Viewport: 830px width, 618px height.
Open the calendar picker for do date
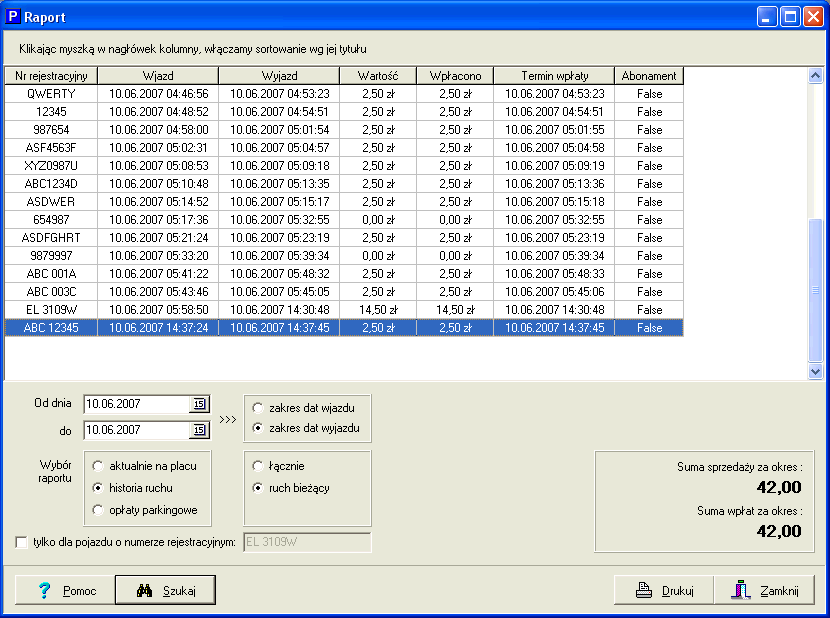[199, 430]
